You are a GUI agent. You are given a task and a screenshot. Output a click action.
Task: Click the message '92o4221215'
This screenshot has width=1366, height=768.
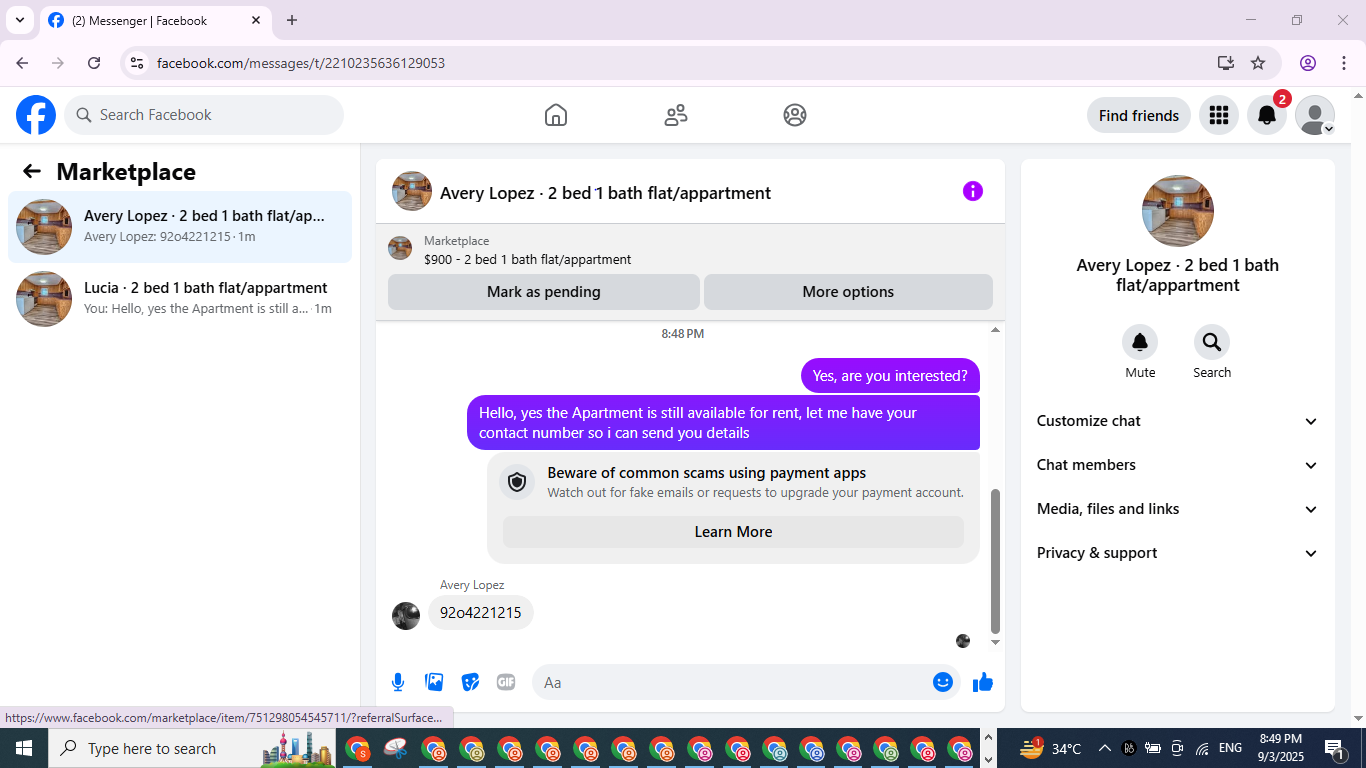(481, 613)
